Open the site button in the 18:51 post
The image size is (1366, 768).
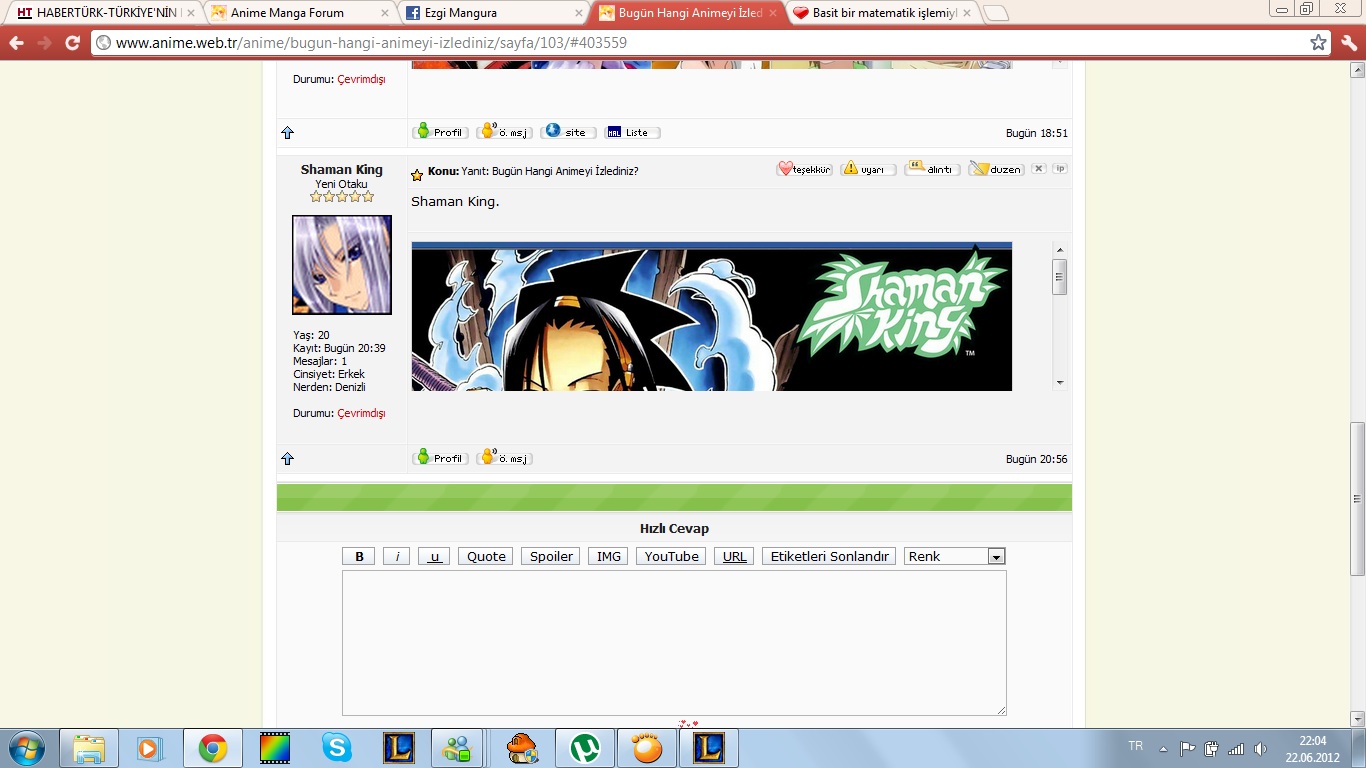pyautogui.click(x=568, y=131)
